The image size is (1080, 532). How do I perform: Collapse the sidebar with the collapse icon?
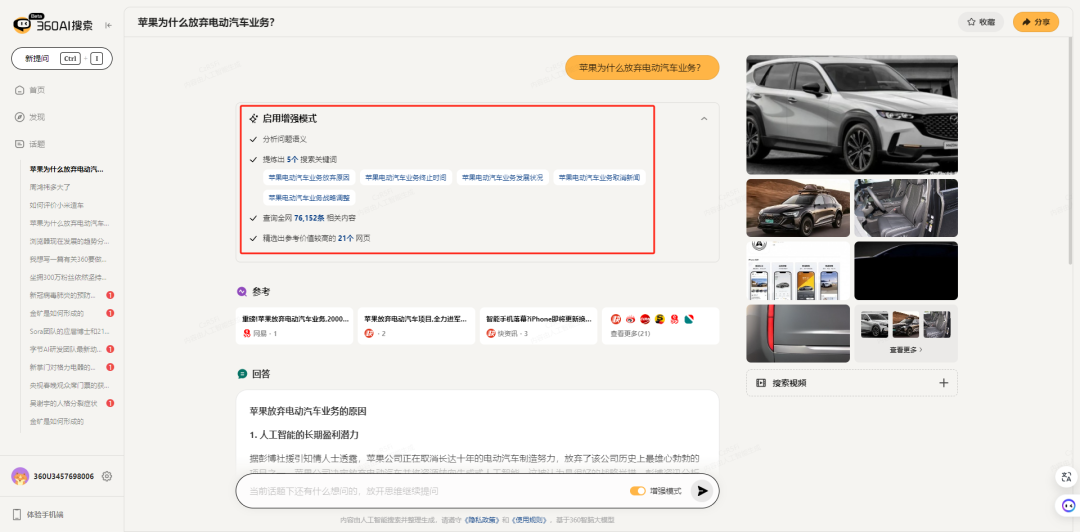tap(108, 24)
